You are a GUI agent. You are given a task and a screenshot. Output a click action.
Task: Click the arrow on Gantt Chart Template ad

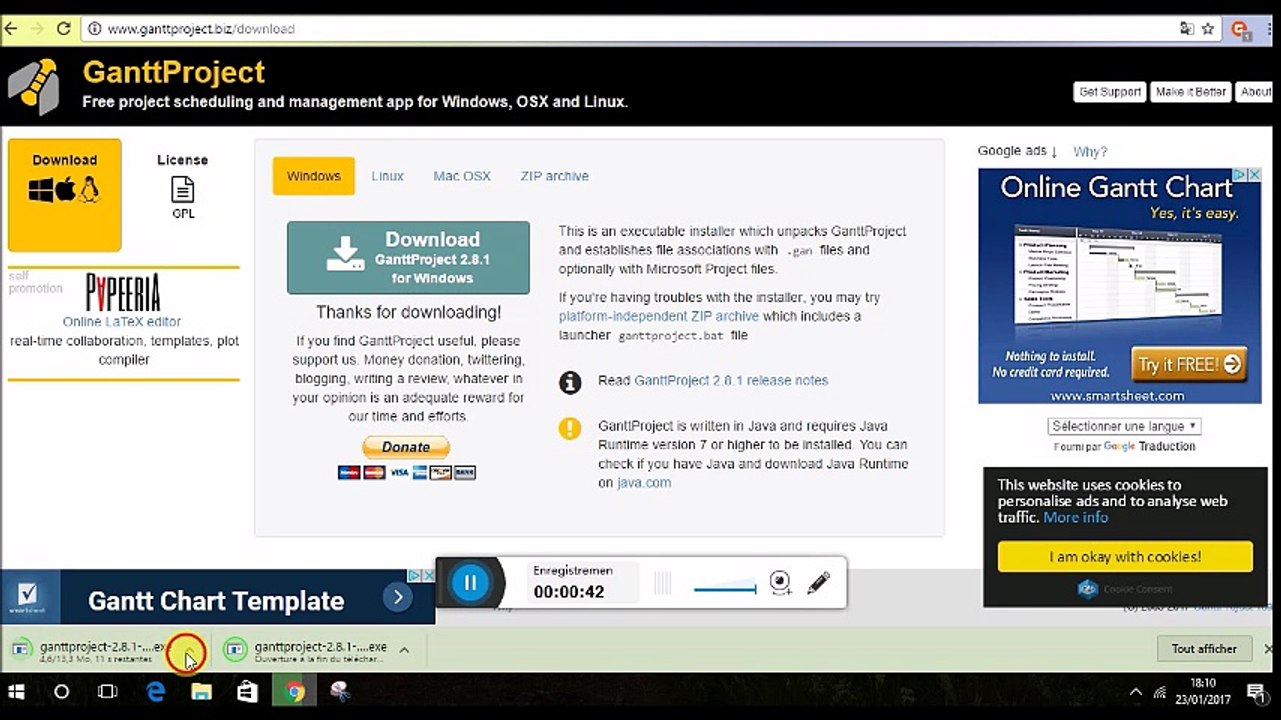(x=397, y=598)
